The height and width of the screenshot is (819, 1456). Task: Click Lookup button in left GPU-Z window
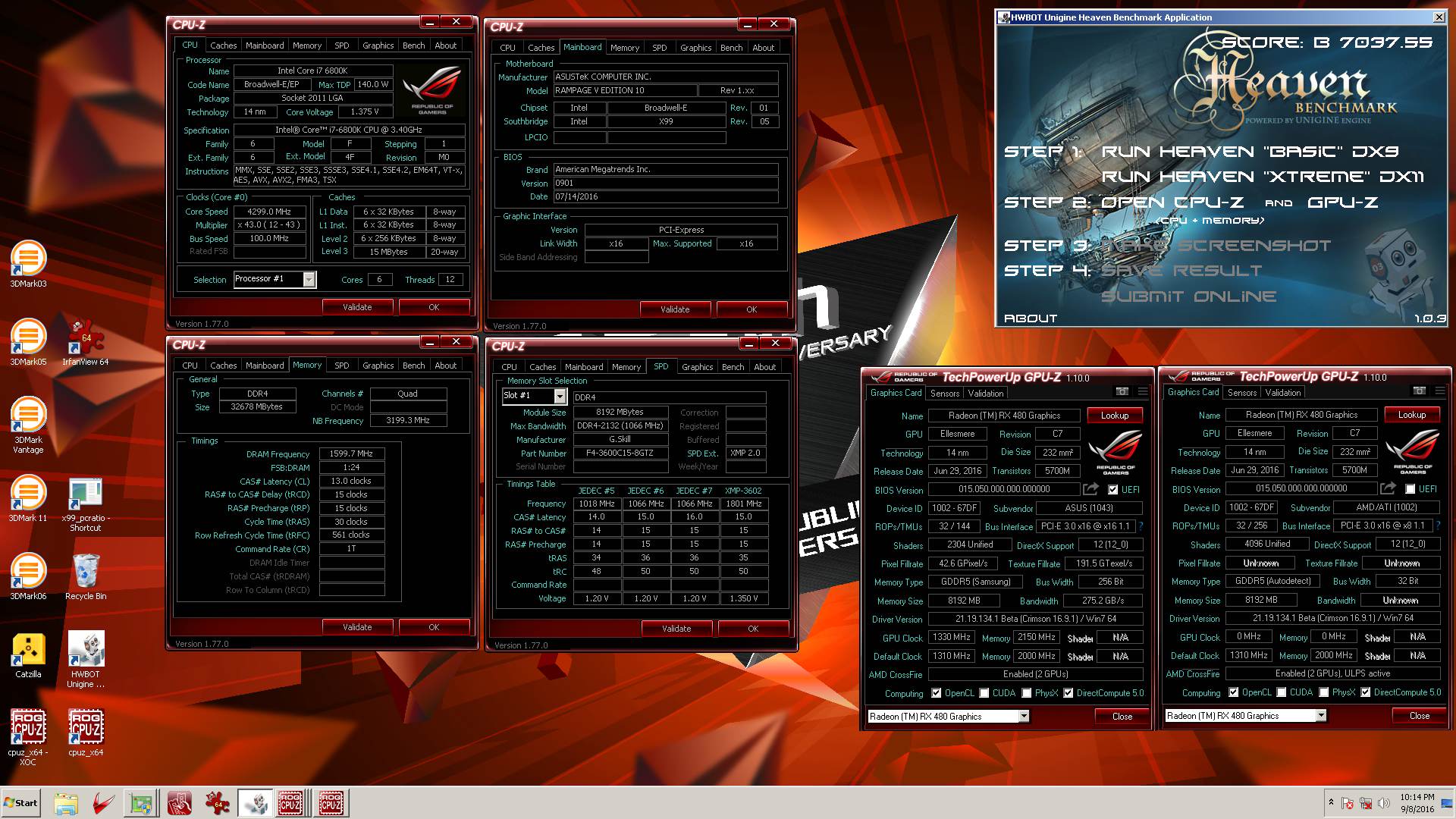(1115, 416)
